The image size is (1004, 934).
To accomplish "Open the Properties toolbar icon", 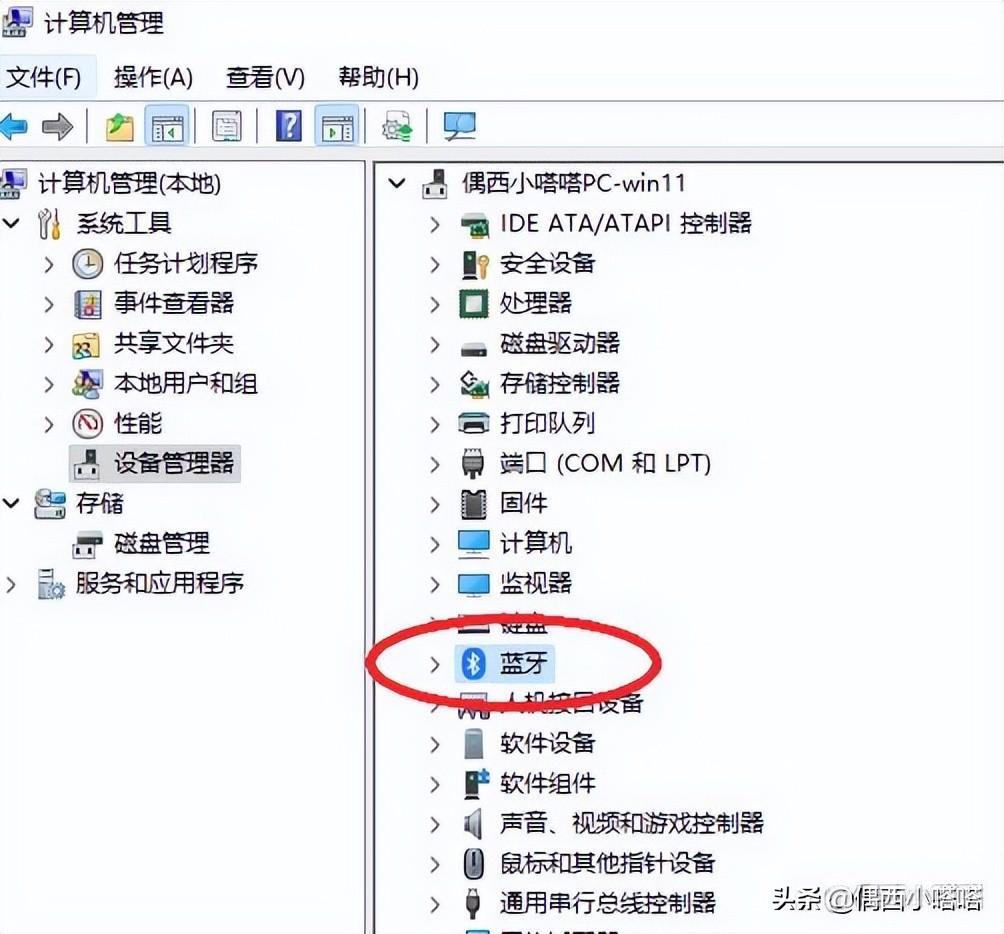I will click(x=227, y=126).
